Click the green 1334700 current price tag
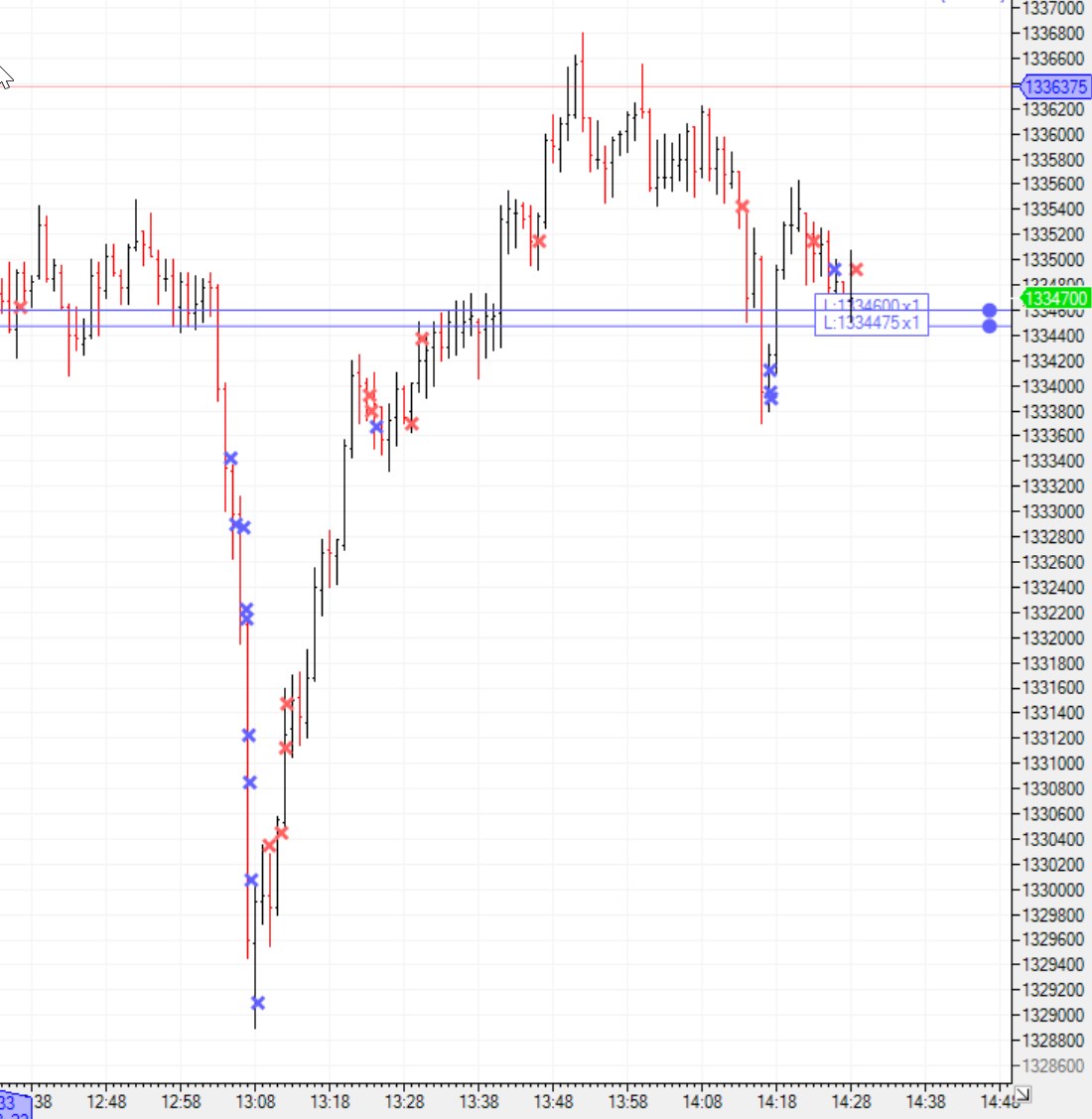Image resolution: width=1092 pixels, height=1119 pixels. 1055,298
